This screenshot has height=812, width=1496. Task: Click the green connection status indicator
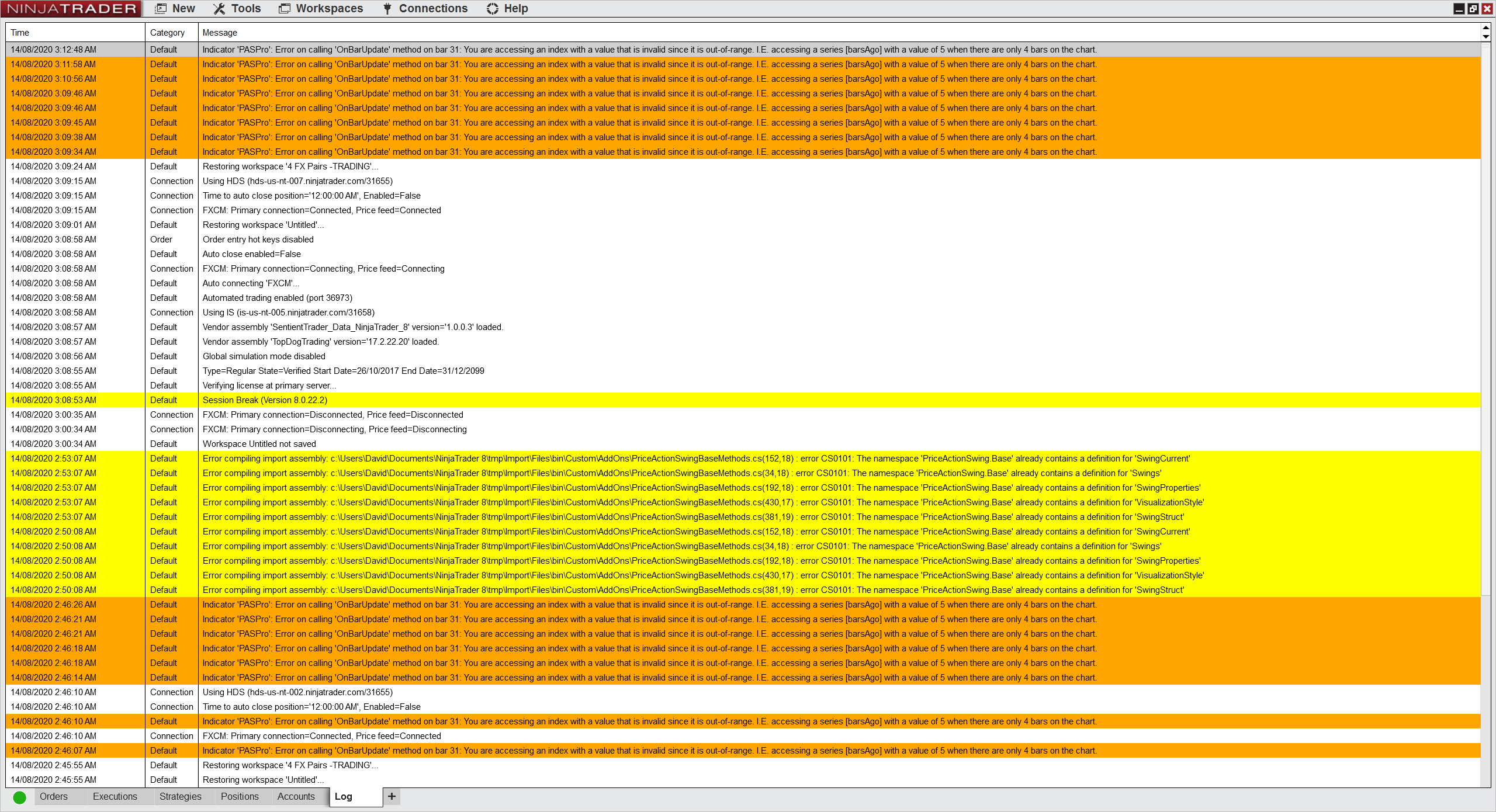coord(19,797)
